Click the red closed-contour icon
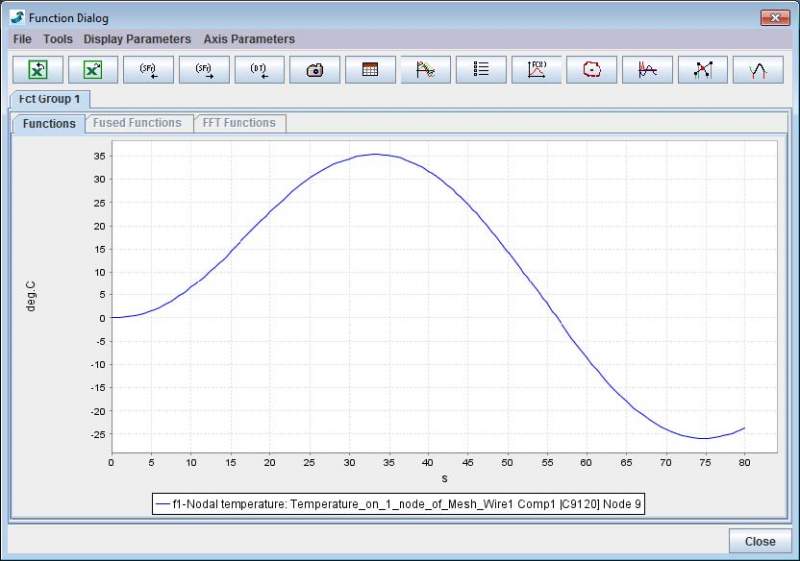 tap(592, 69)
